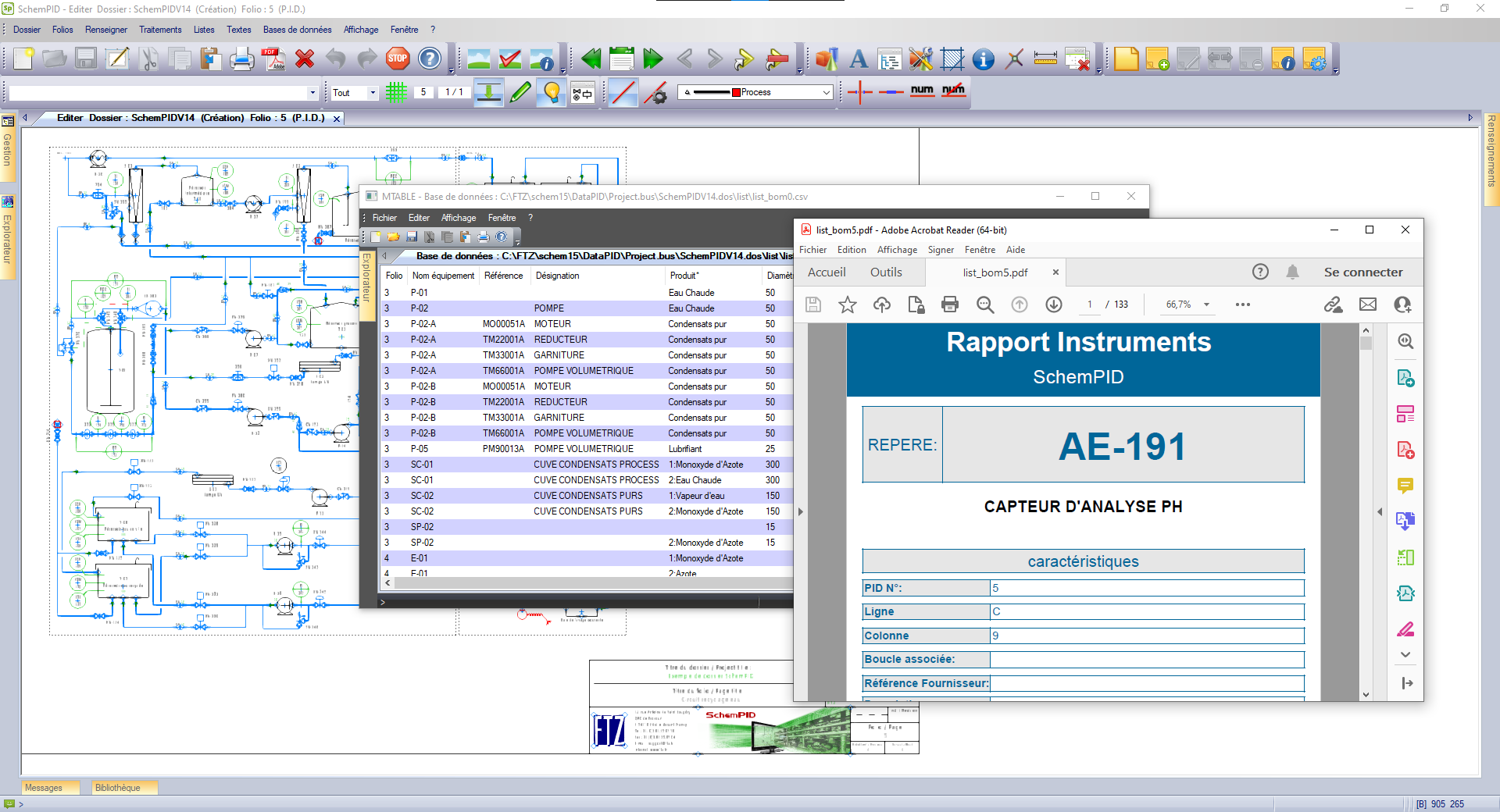Viewport: 1500px width, 812px height.
Task: Open the Traitements menu
Action: click(160, 30)
